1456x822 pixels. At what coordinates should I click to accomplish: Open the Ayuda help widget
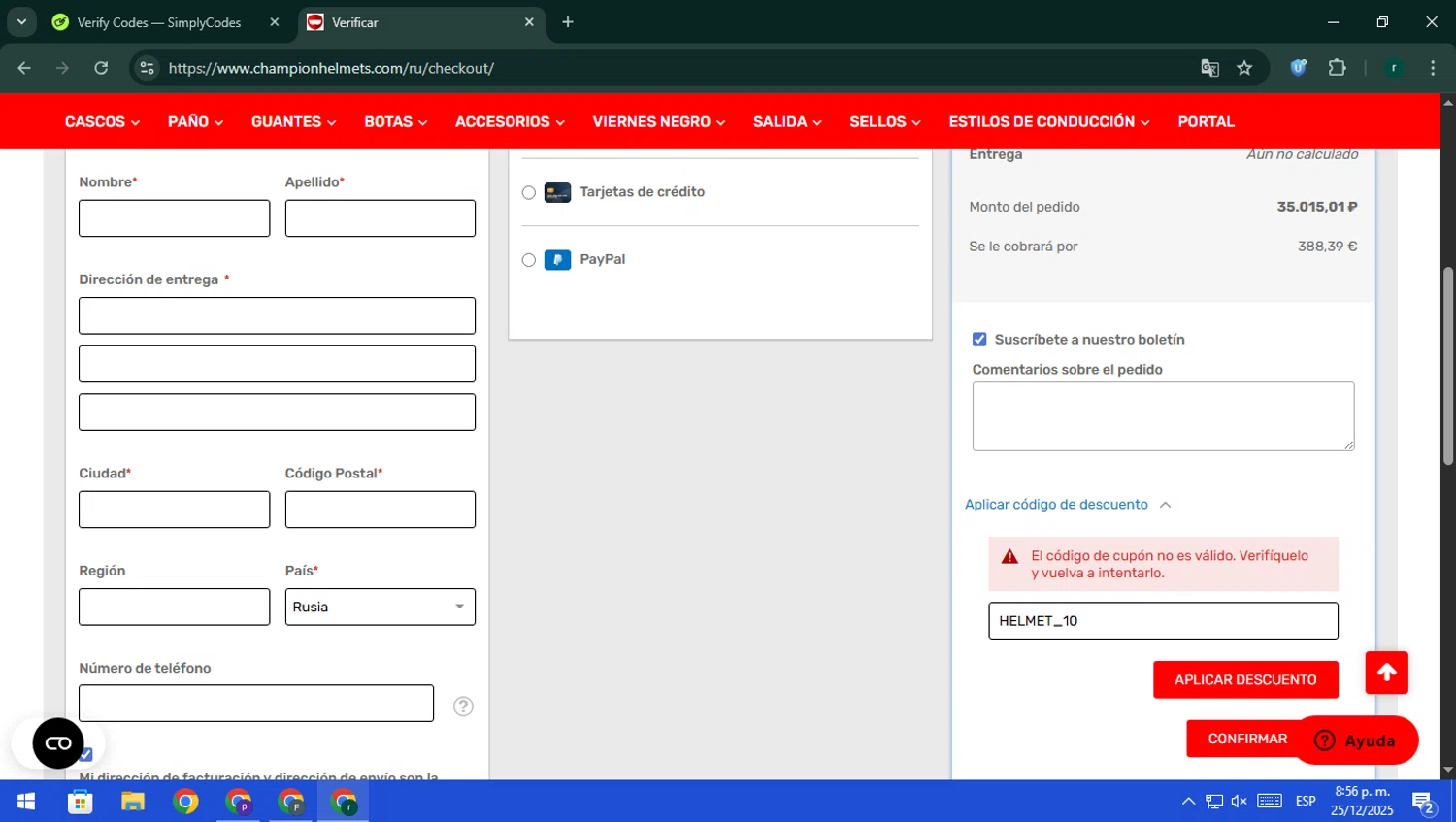1357,740
